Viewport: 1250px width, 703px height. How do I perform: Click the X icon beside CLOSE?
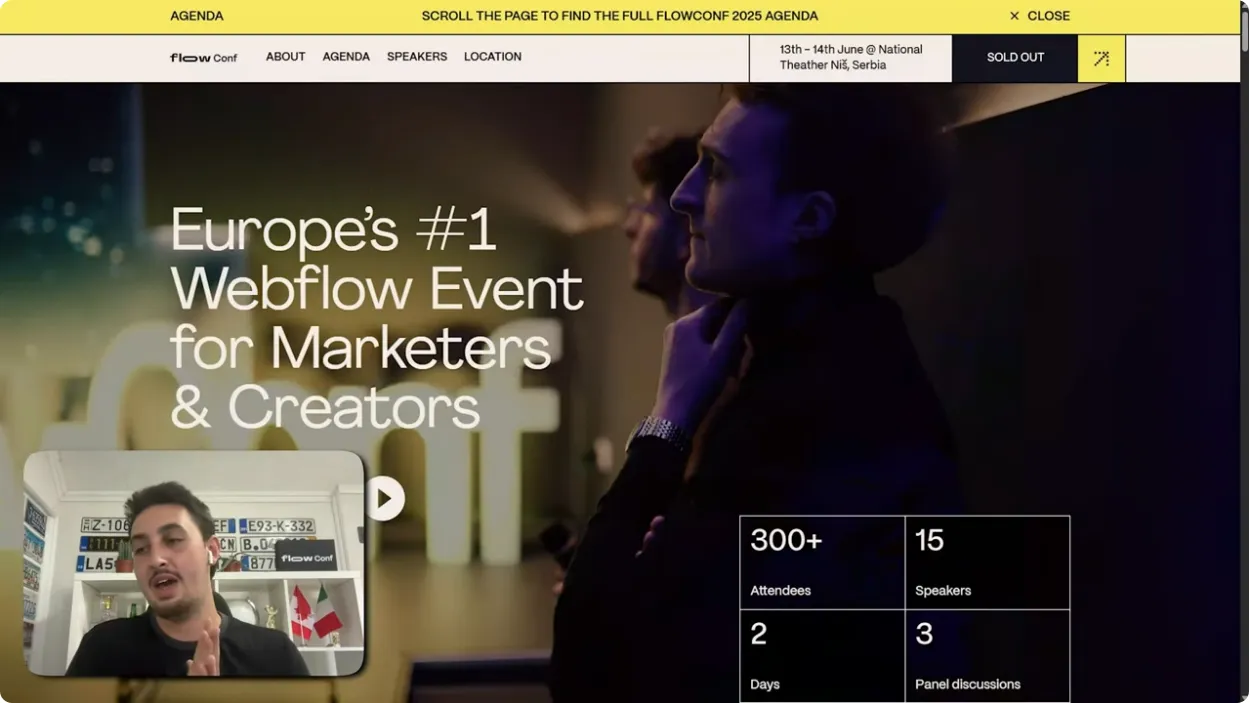tap(1014, 16)
